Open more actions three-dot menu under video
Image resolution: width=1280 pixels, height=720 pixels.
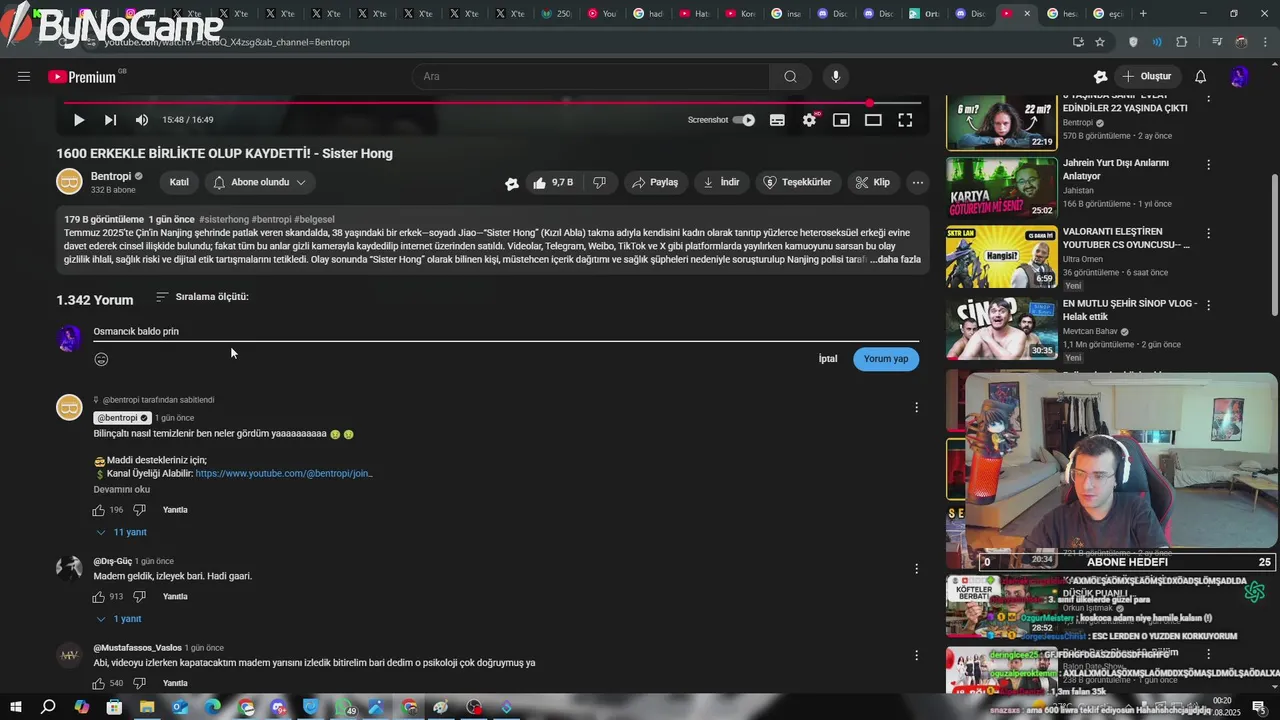(917, 182)
